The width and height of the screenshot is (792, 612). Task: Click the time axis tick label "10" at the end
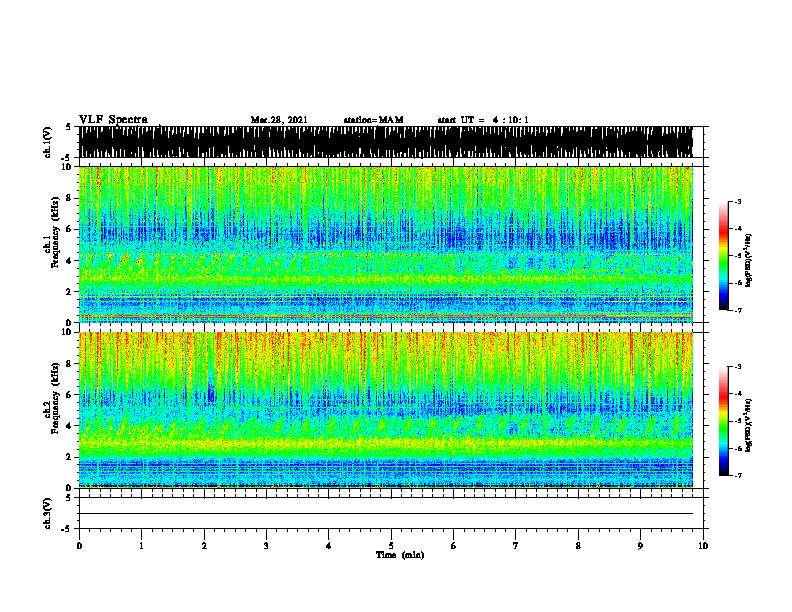[703, 545]
